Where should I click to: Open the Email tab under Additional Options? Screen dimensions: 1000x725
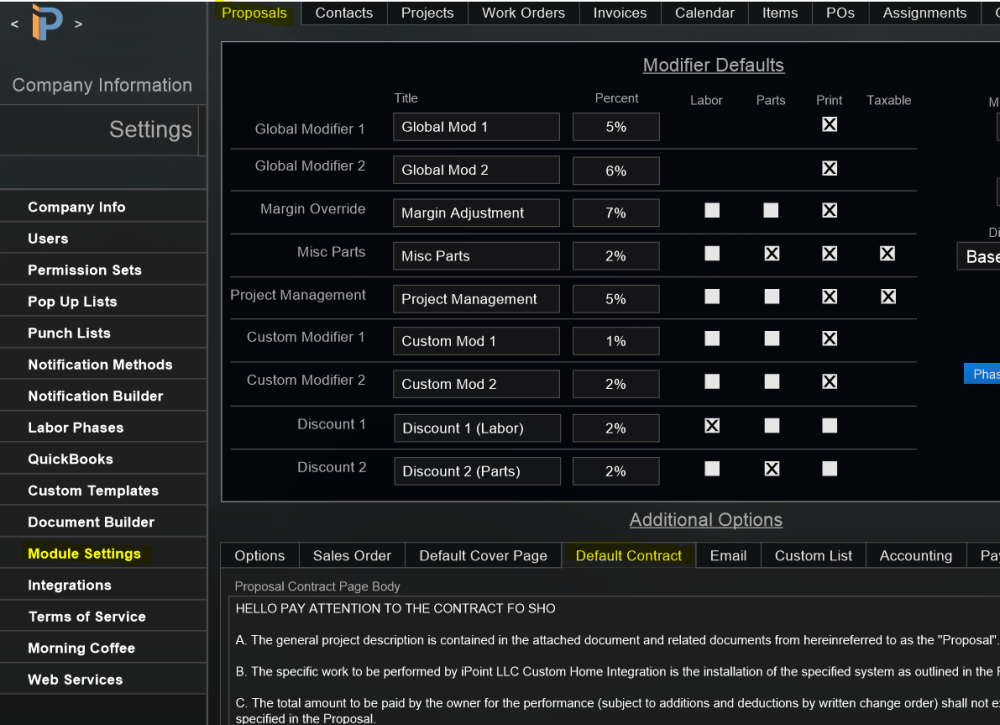click(x=728, y=556)
